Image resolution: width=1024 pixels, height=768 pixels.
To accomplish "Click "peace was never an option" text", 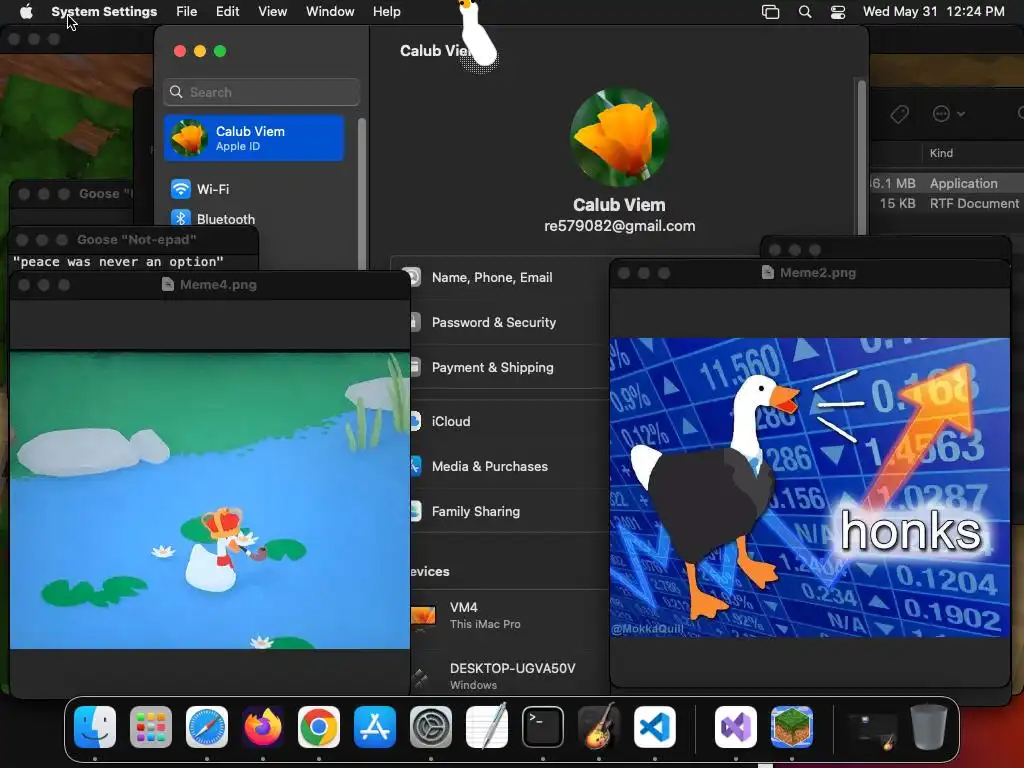I will 118,262.
